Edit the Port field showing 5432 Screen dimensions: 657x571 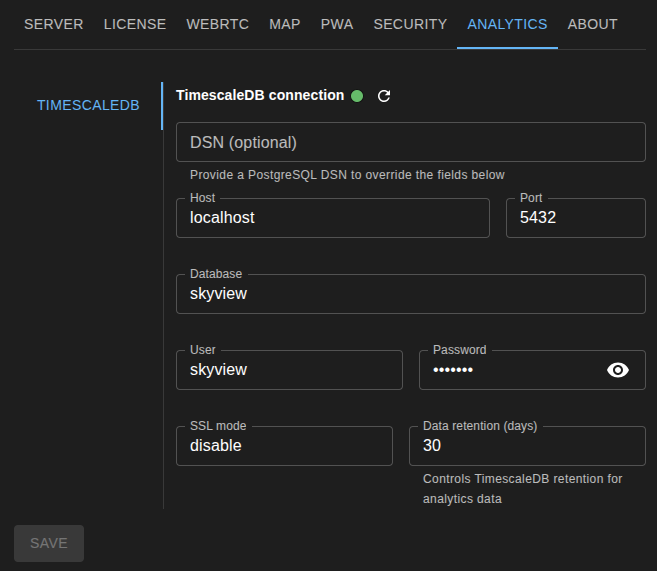tap(576, 218)
